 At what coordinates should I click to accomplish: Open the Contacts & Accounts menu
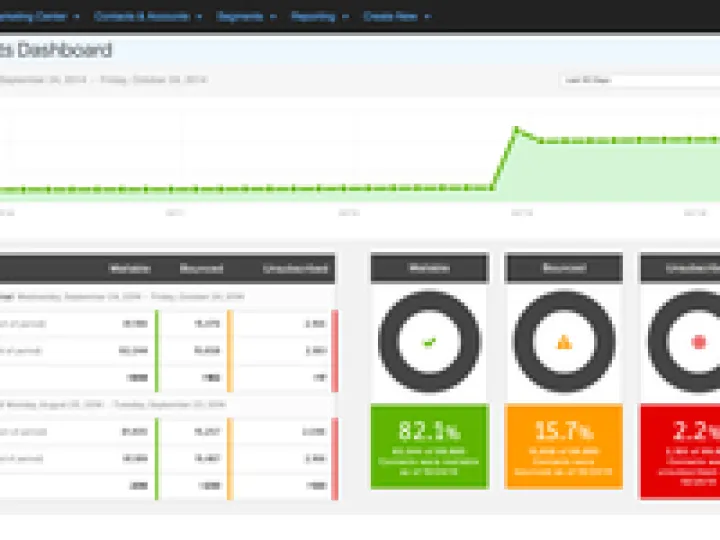click(x=147, y=17)
